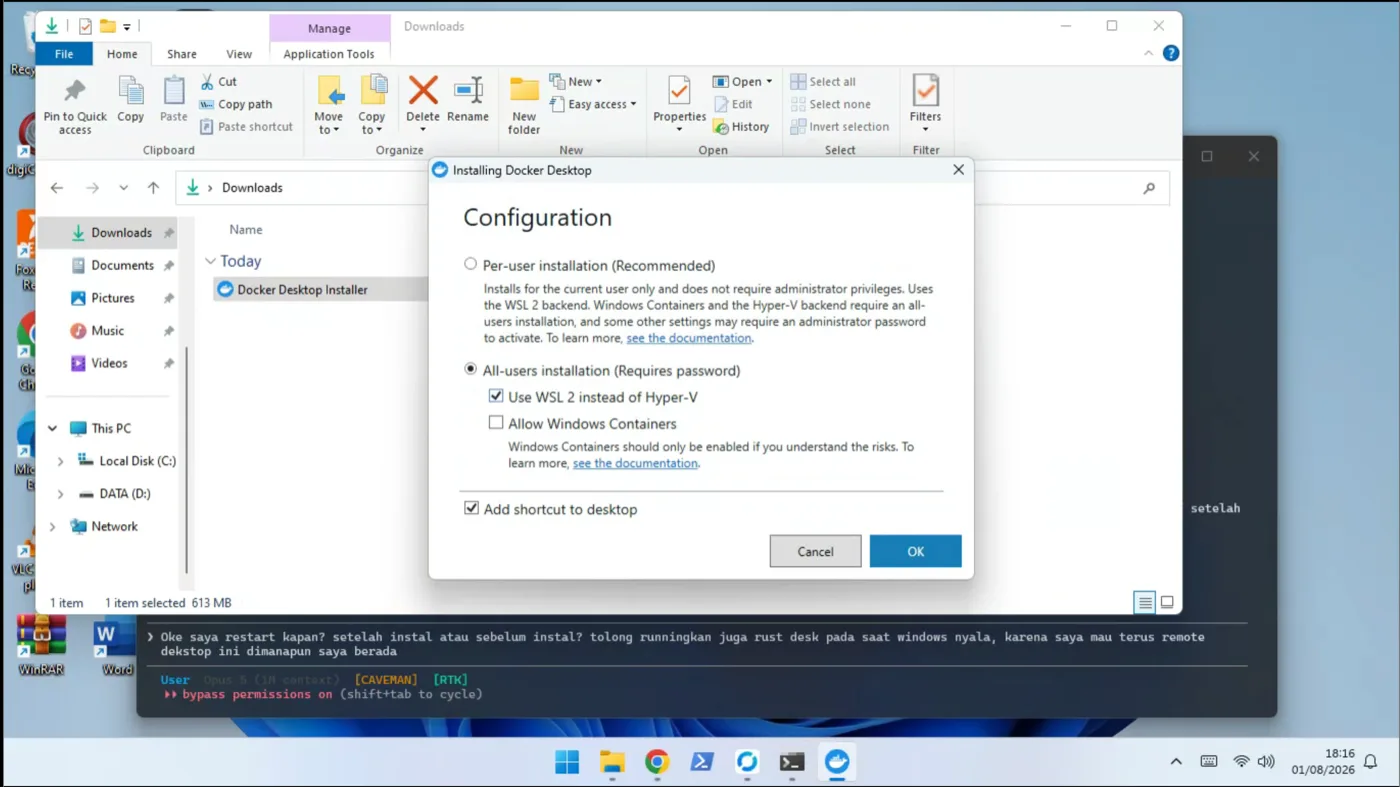Click Rename ribbon icon
This screenshot has height=787, width=1400.
point(468,91)
